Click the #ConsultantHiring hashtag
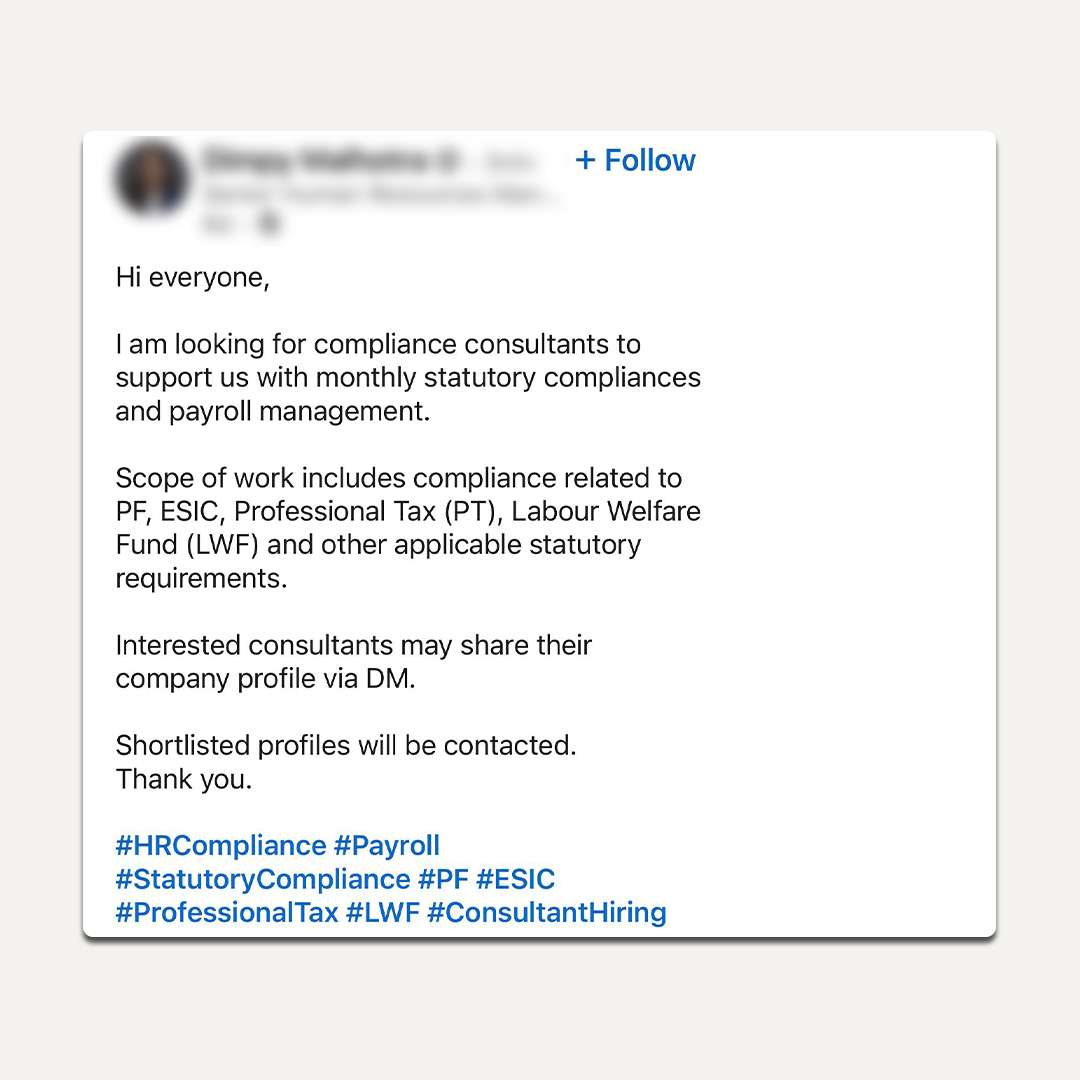The image size is (1080, 1080). click(x=547, y=913)
